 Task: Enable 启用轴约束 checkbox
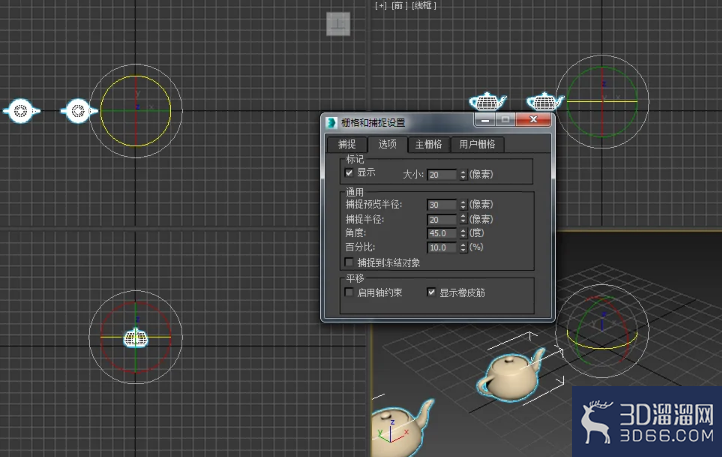[x=349, y=292]
